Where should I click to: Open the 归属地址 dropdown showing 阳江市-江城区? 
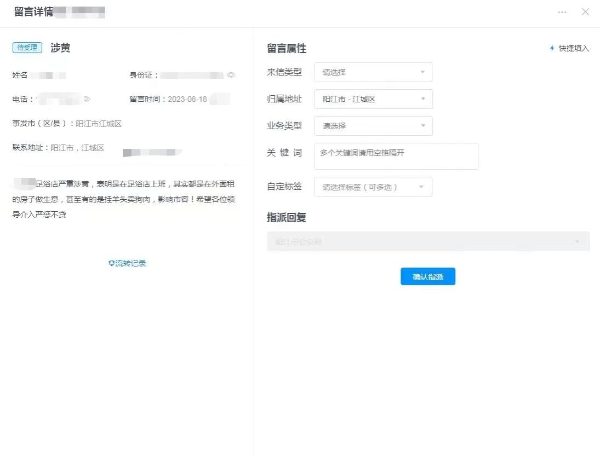pyautogui.click(x=373, y=99)
